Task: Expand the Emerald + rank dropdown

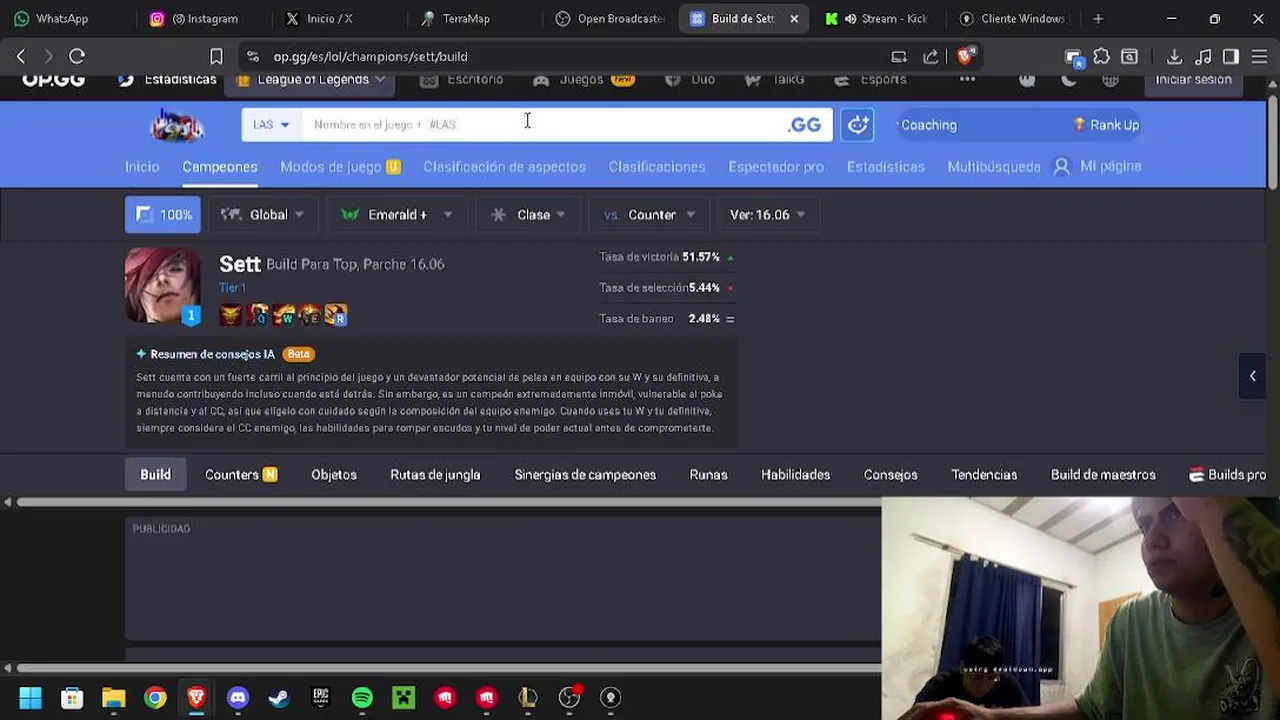Action: click(x=396, y=215)
